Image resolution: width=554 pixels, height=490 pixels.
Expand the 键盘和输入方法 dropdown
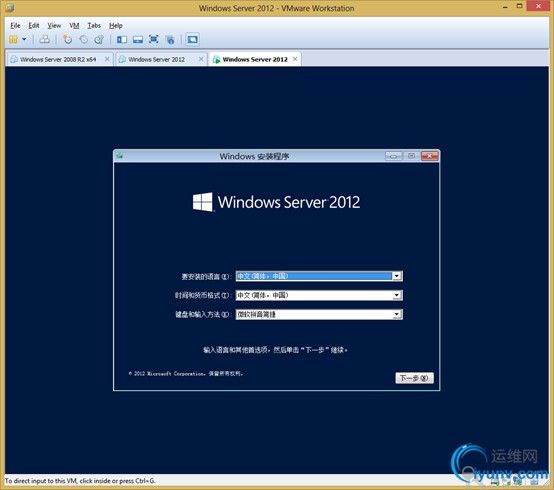coord(397,314)
